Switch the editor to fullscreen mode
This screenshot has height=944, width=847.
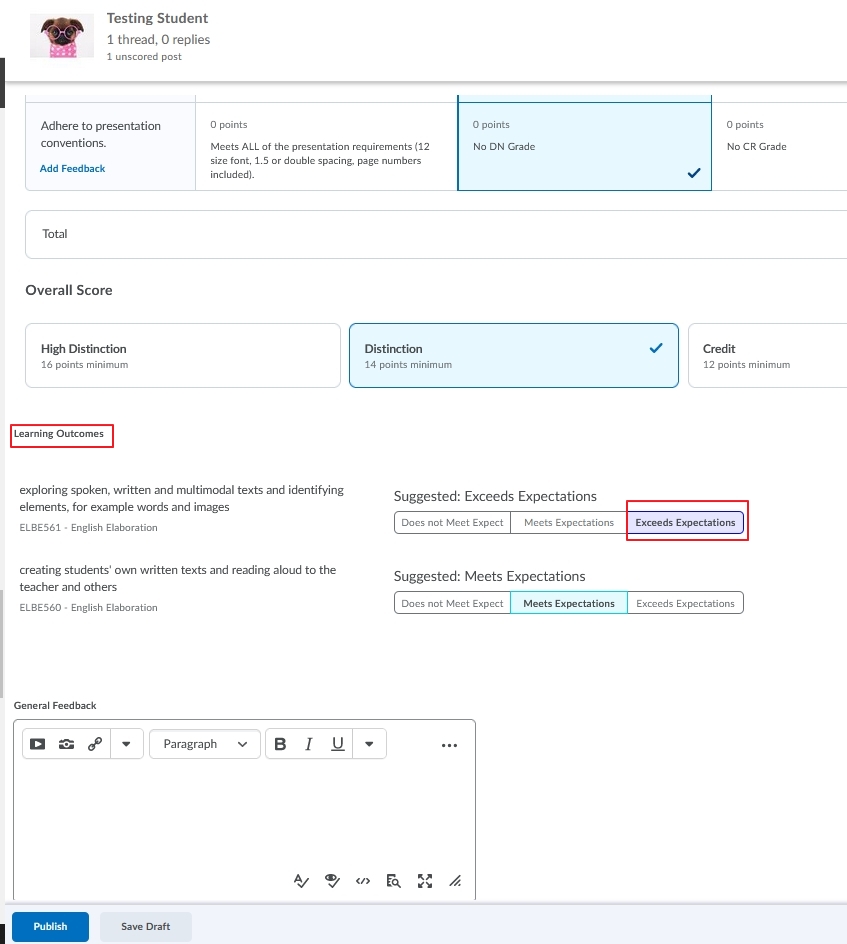[x=425, y=881]
